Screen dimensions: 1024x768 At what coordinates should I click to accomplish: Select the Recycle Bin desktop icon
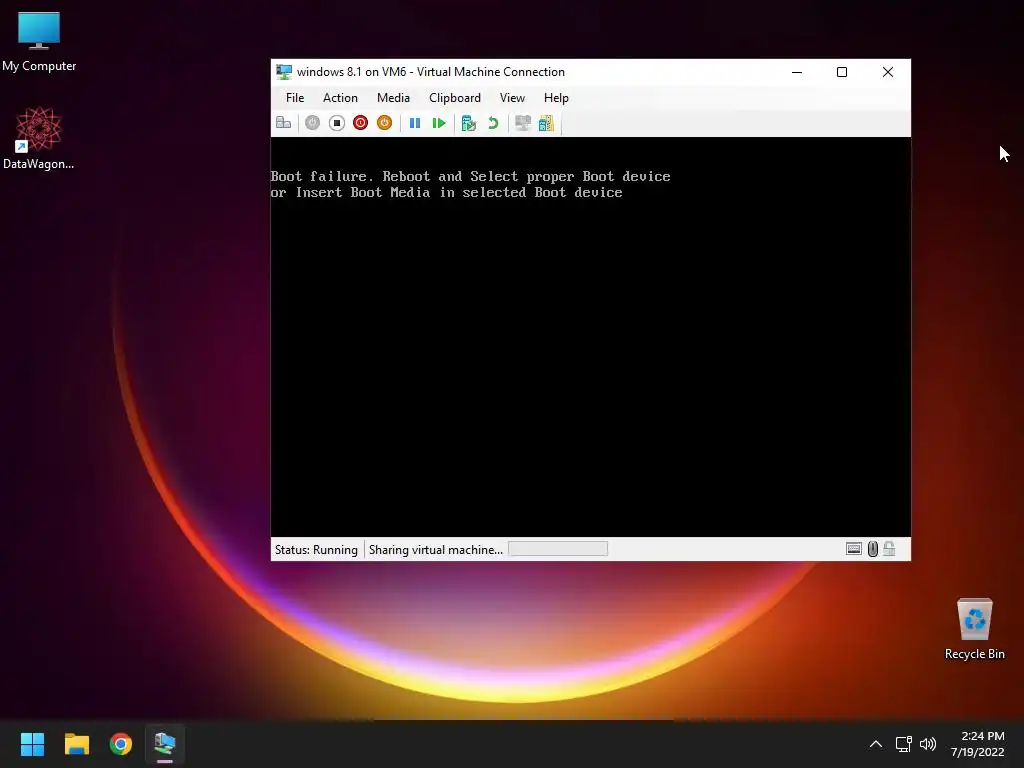pyautogui.click(x=974, y=629)
